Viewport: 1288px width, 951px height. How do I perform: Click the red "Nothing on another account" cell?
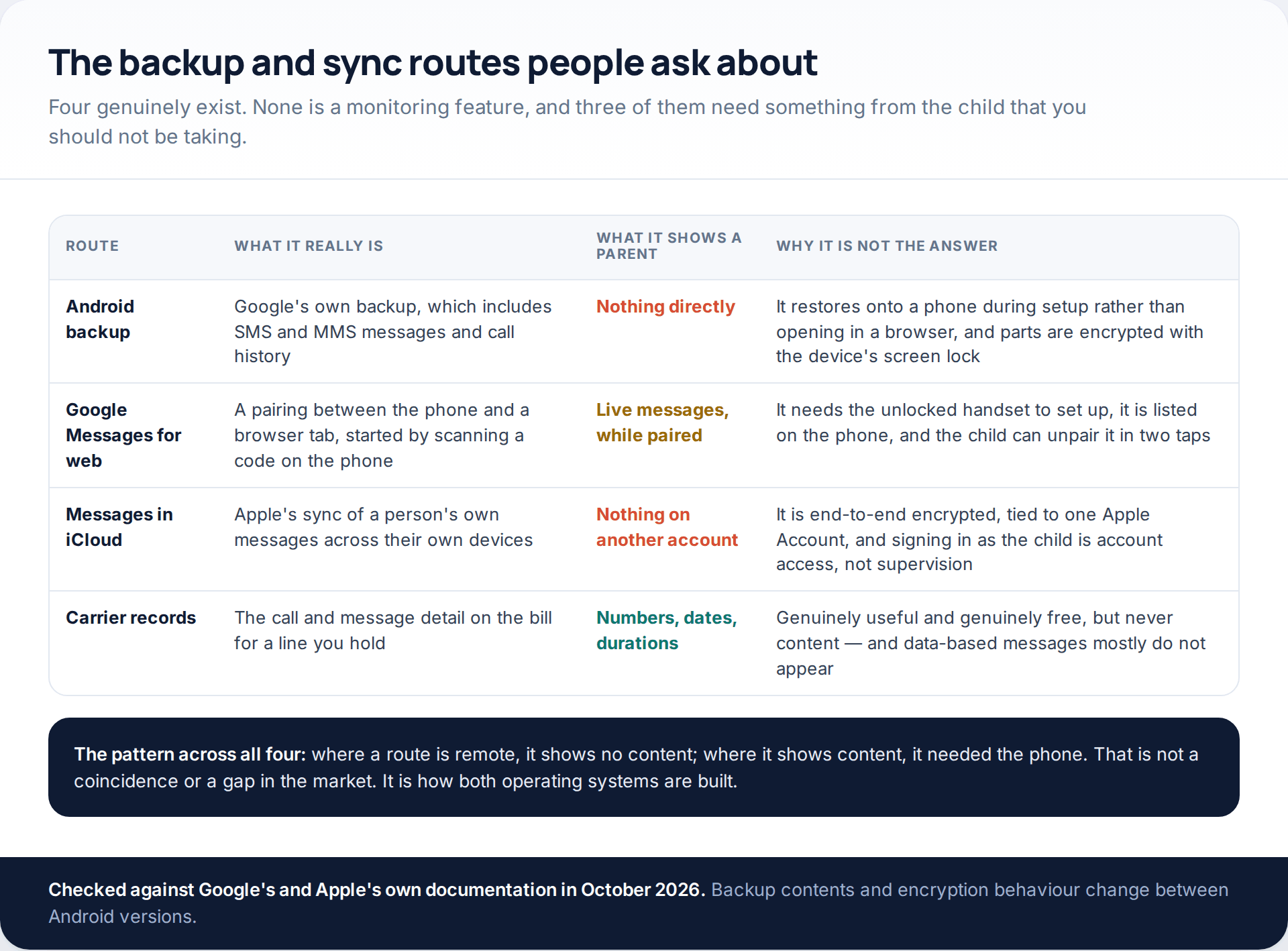pyautogui.click(x=667, y=527)
